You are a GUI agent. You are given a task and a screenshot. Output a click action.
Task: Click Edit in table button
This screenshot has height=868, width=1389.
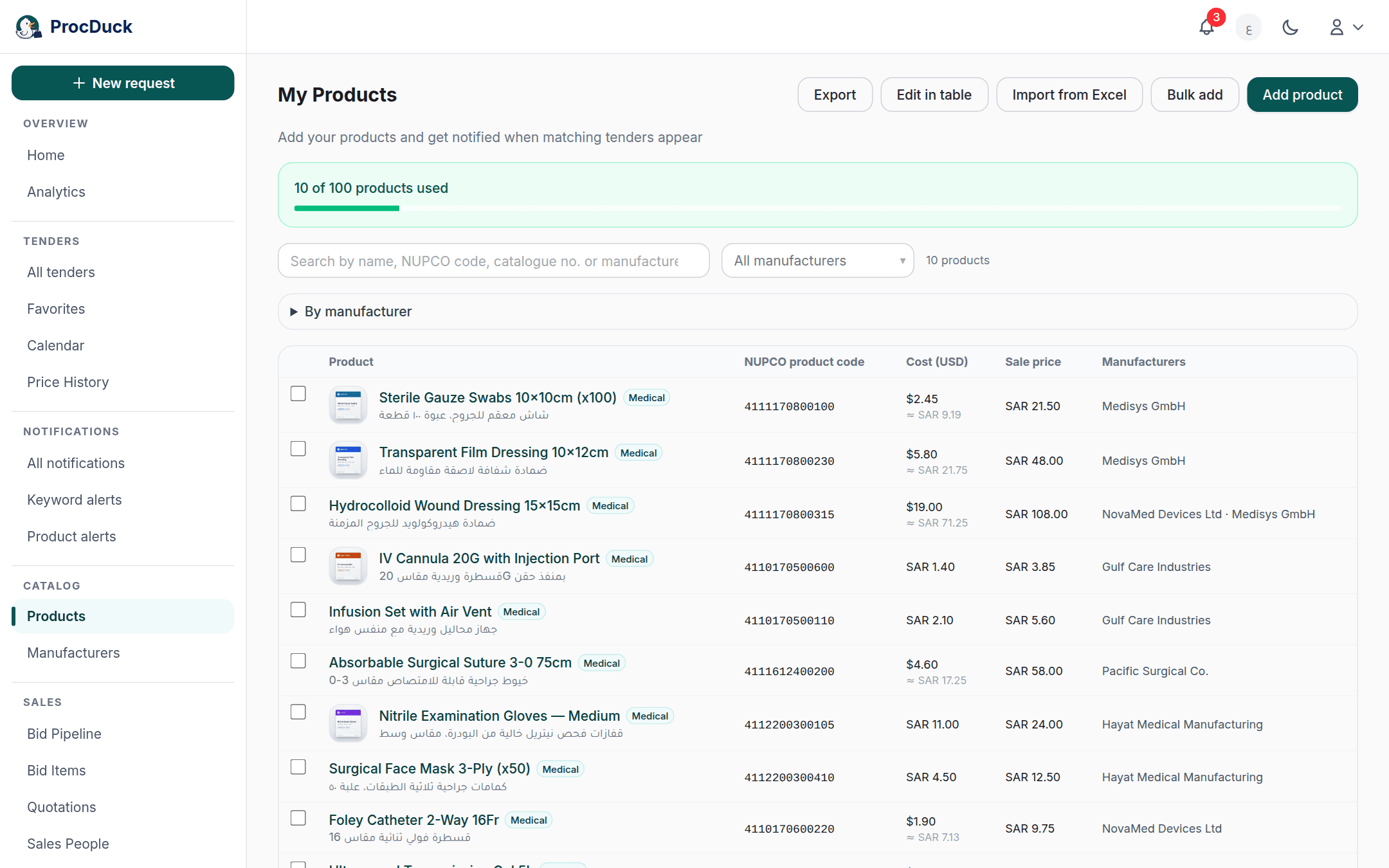(934, 95)
